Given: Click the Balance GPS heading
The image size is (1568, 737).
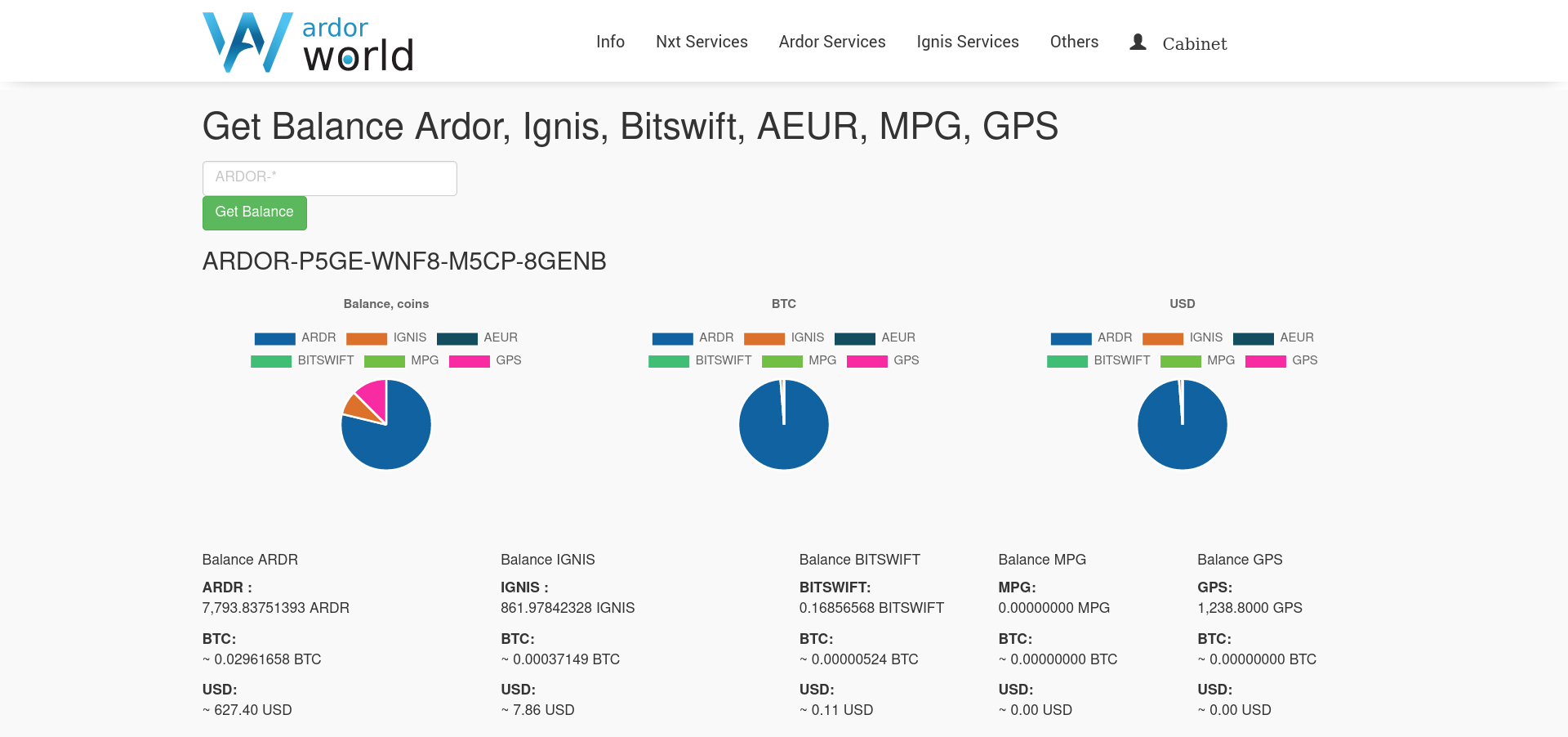Looking at the screenshot, I should click(1240, 560).
